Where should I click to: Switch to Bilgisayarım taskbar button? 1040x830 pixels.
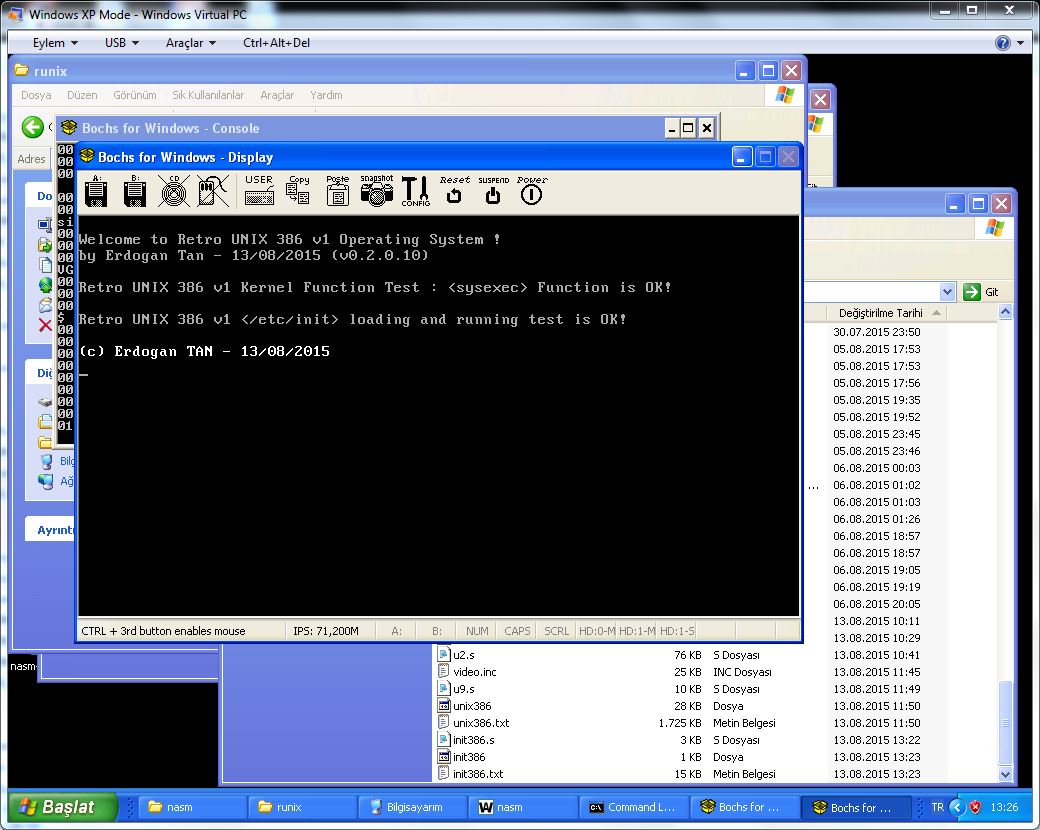coord(413,807)
